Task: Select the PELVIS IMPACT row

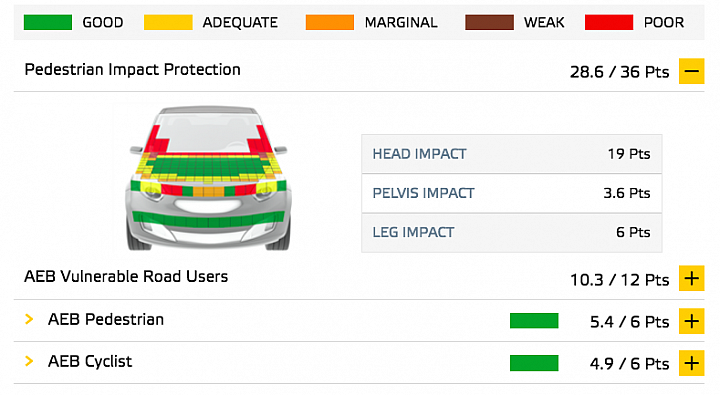Action: [x=512, y=193]
